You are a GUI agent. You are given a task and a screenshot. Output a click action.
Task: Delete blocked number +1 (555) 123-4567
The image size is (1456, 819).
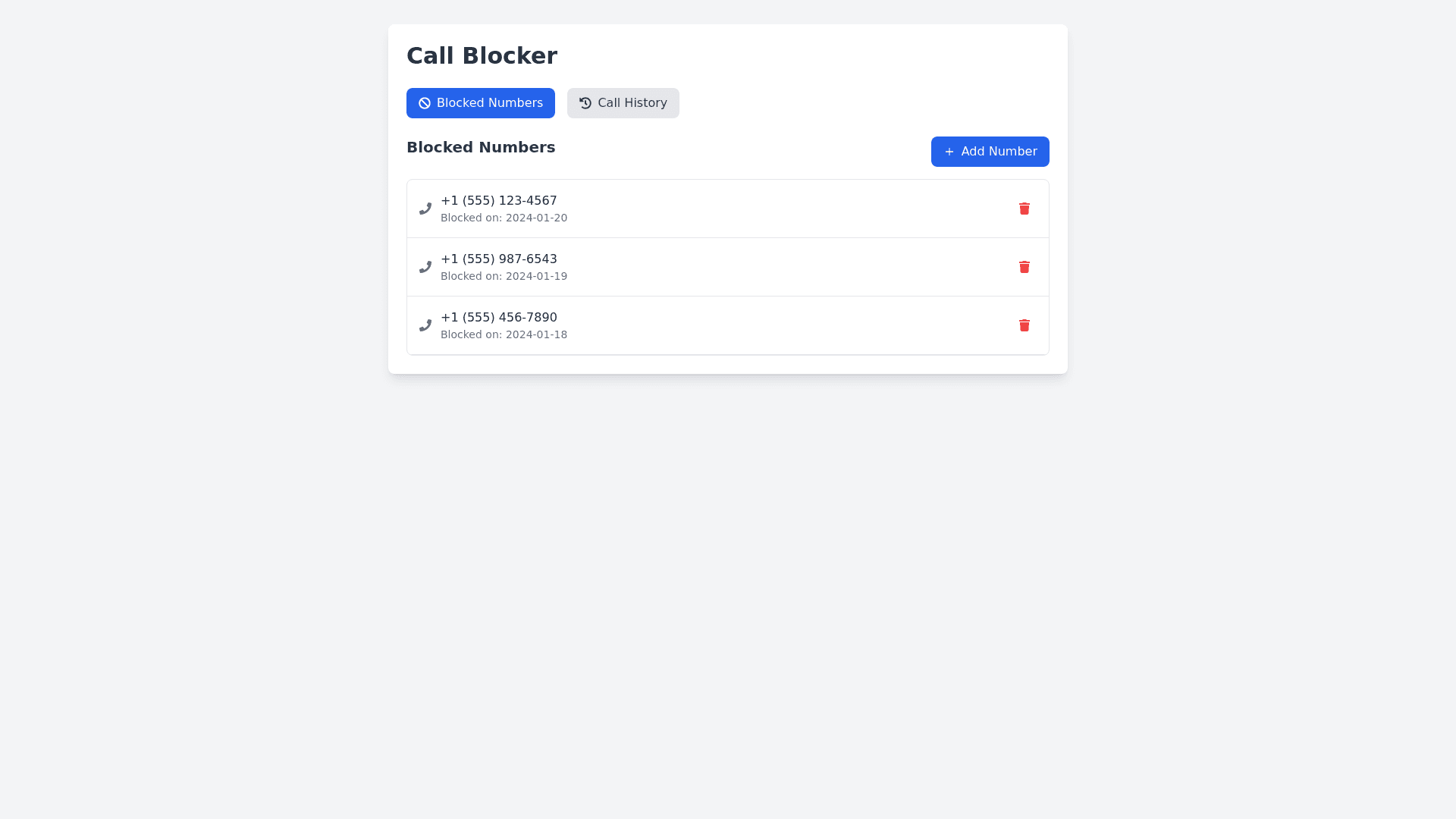1024,209
